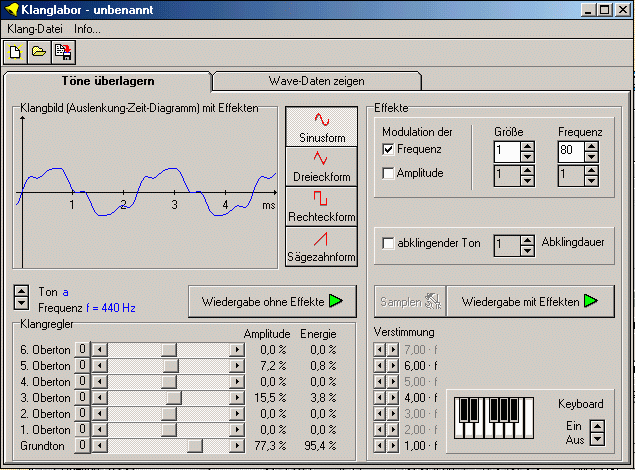The image size is (635, 470).
Task: Select the Dreieckform waveform
Action: tap(320, 166)
